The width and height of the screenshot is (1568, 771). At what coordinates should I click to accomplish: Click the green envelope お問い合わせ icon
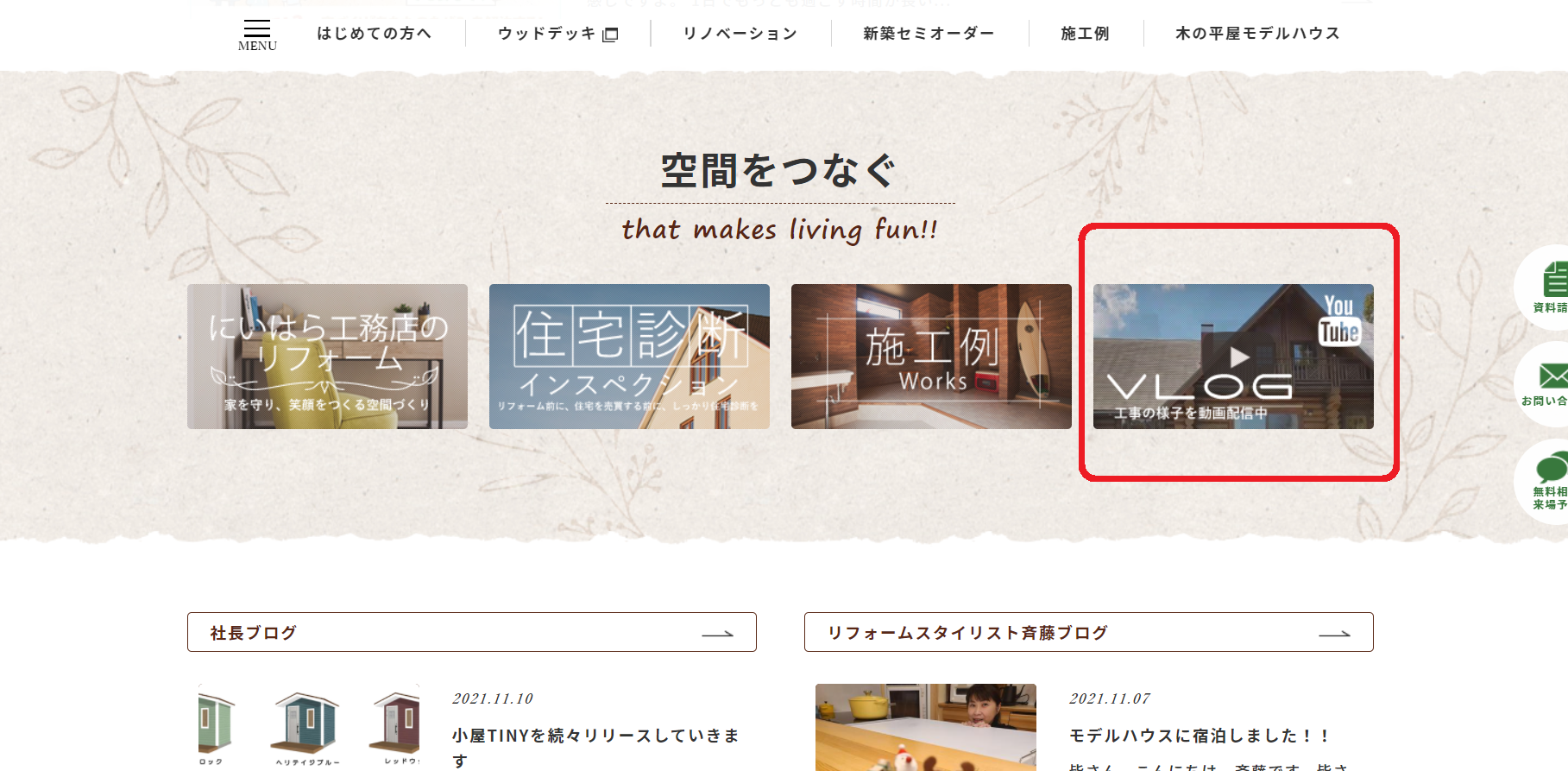pyautogui.click(x=1552, y=376)
